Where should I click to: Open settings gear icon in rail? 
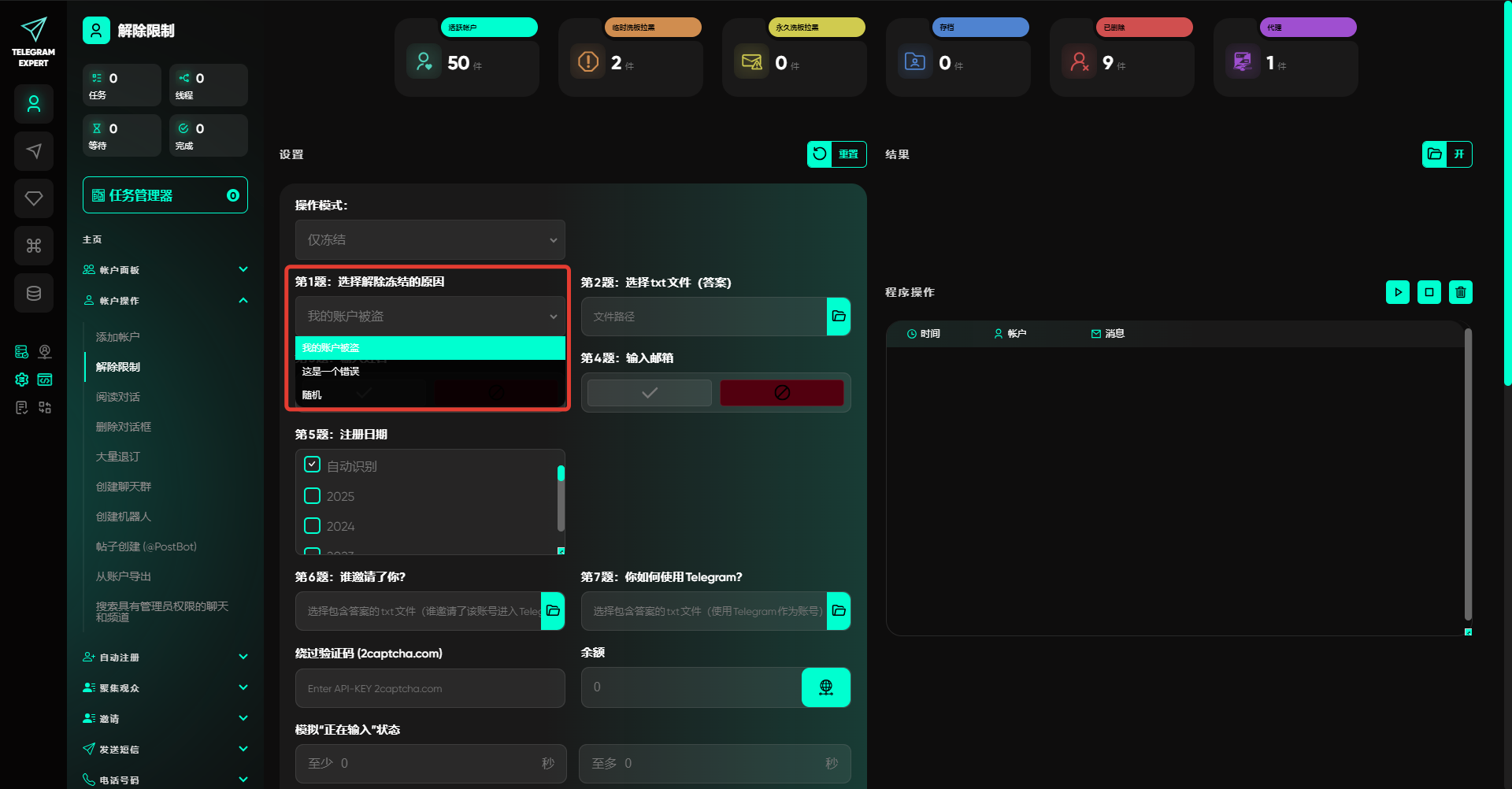click(x=22, y=380)
